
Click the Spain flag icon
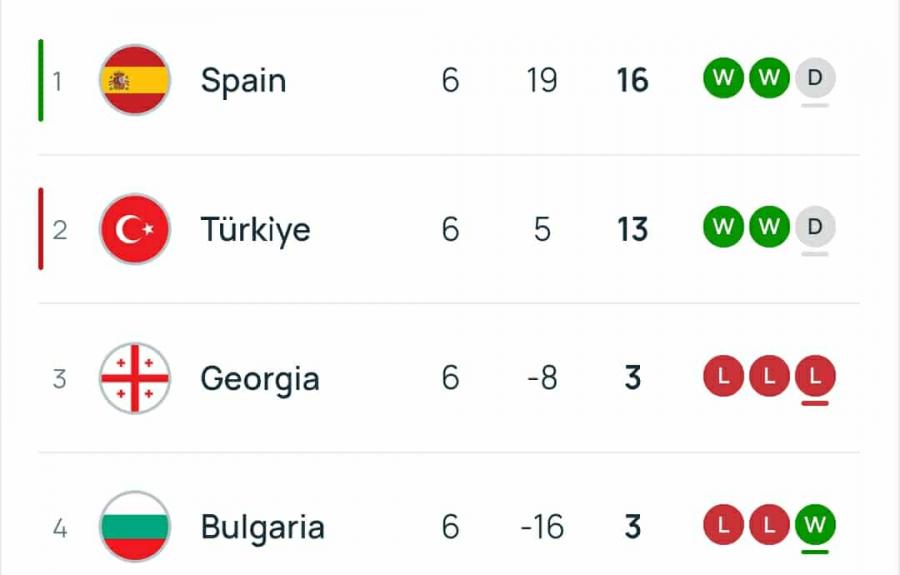coord(135,80)
